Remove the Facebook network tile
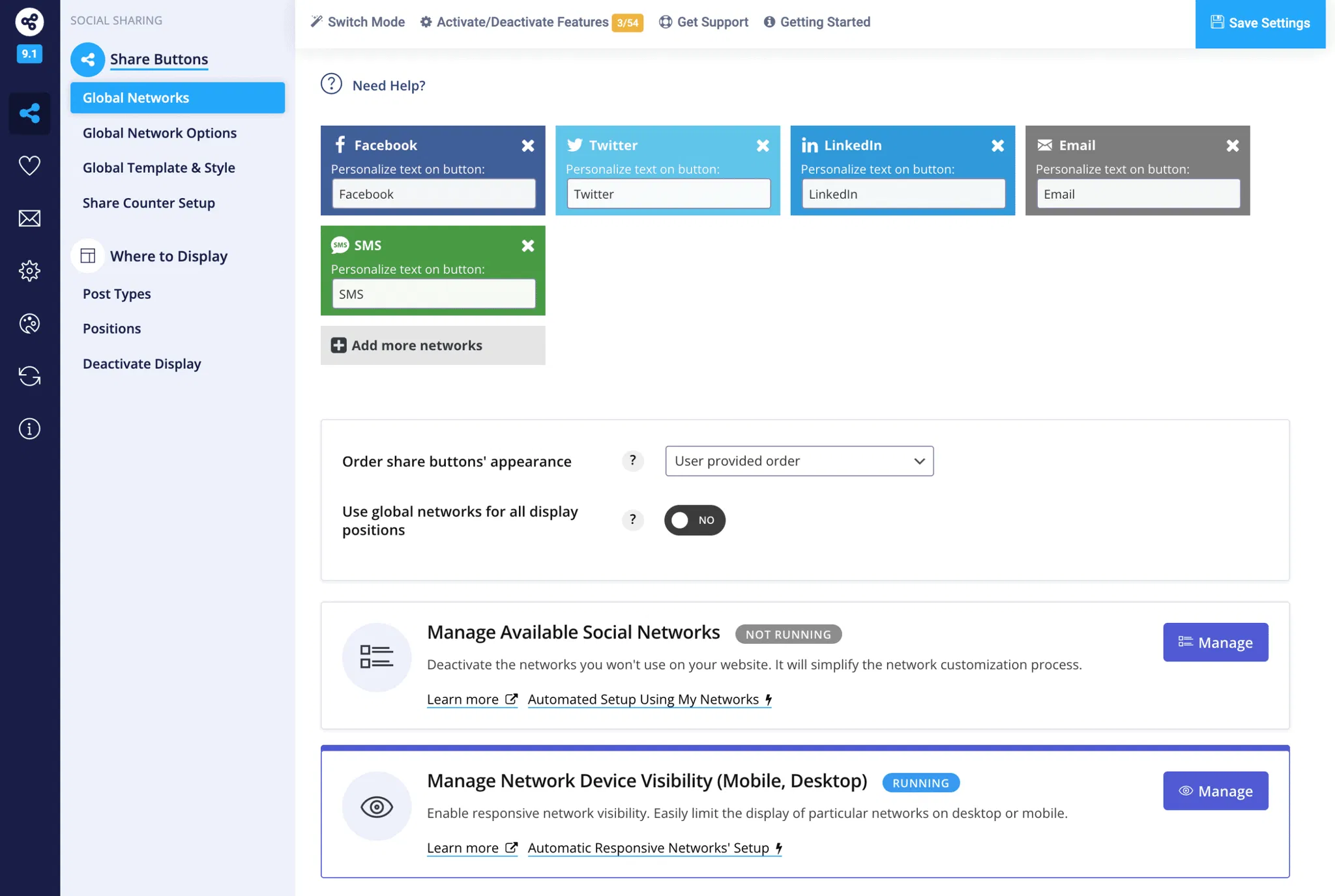The width and height of the screenshot is (1335, 896). coord(527,146)
